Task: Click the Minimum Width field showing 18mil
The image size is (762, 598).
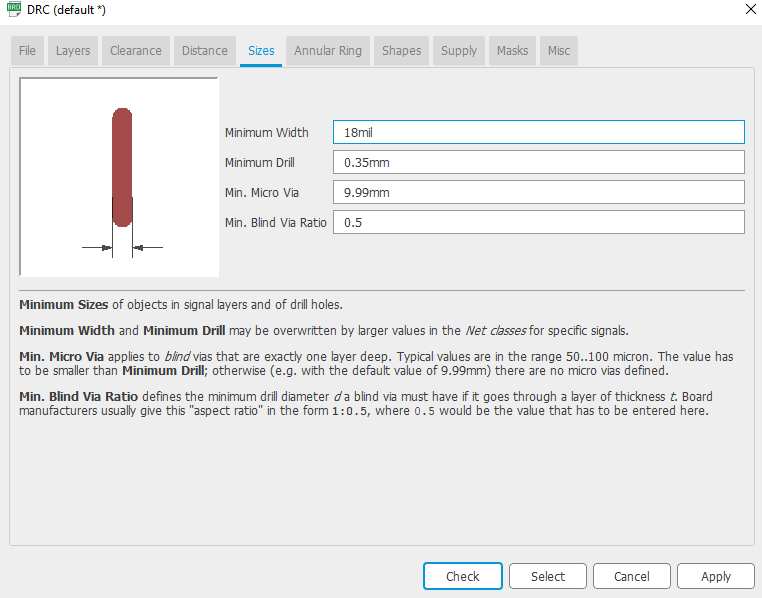Action: click(538, 132)
